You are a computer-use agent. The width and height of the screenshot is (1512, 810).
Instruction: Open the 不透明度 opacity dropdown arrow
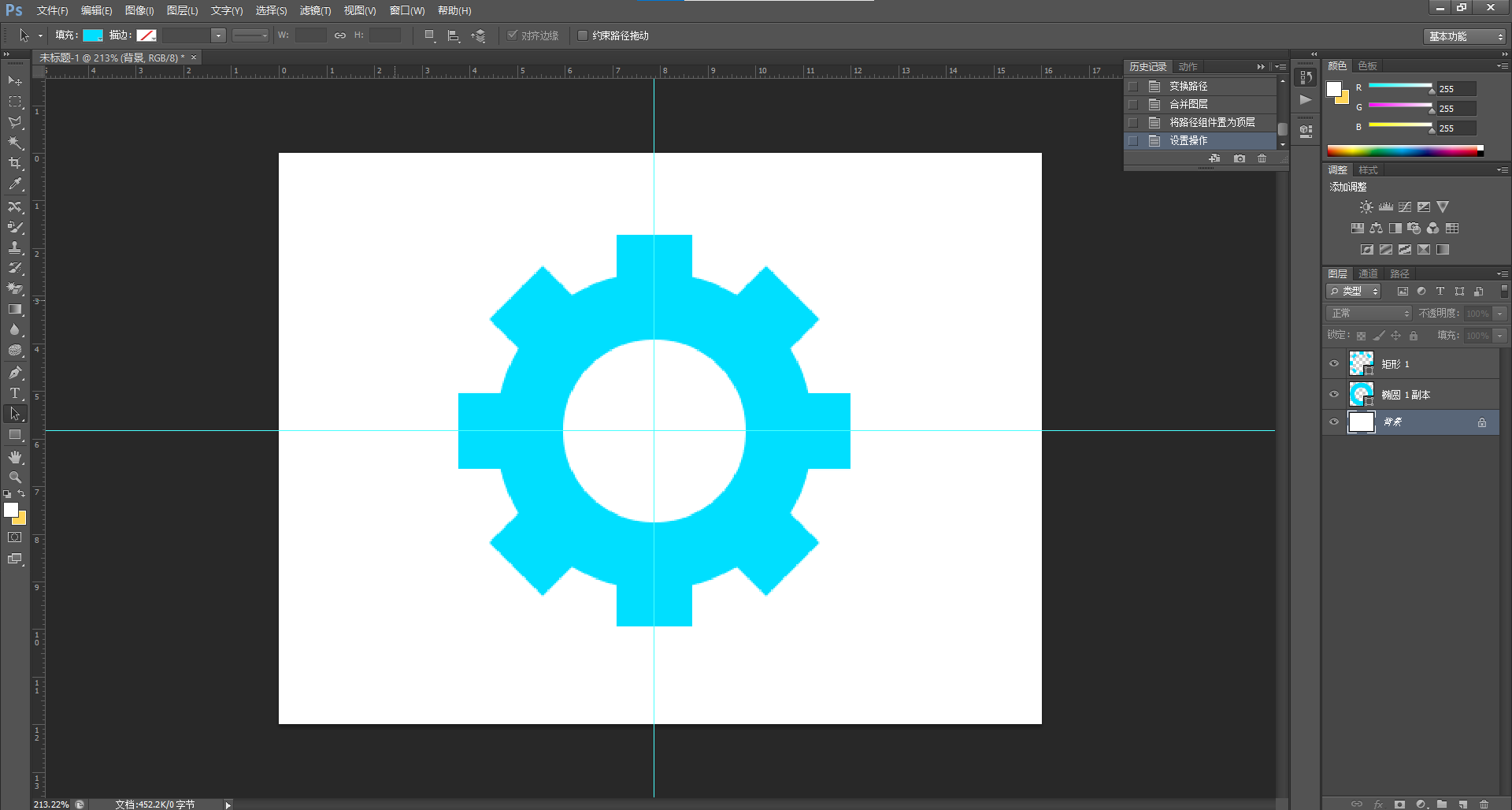(x=1500, y=313)
